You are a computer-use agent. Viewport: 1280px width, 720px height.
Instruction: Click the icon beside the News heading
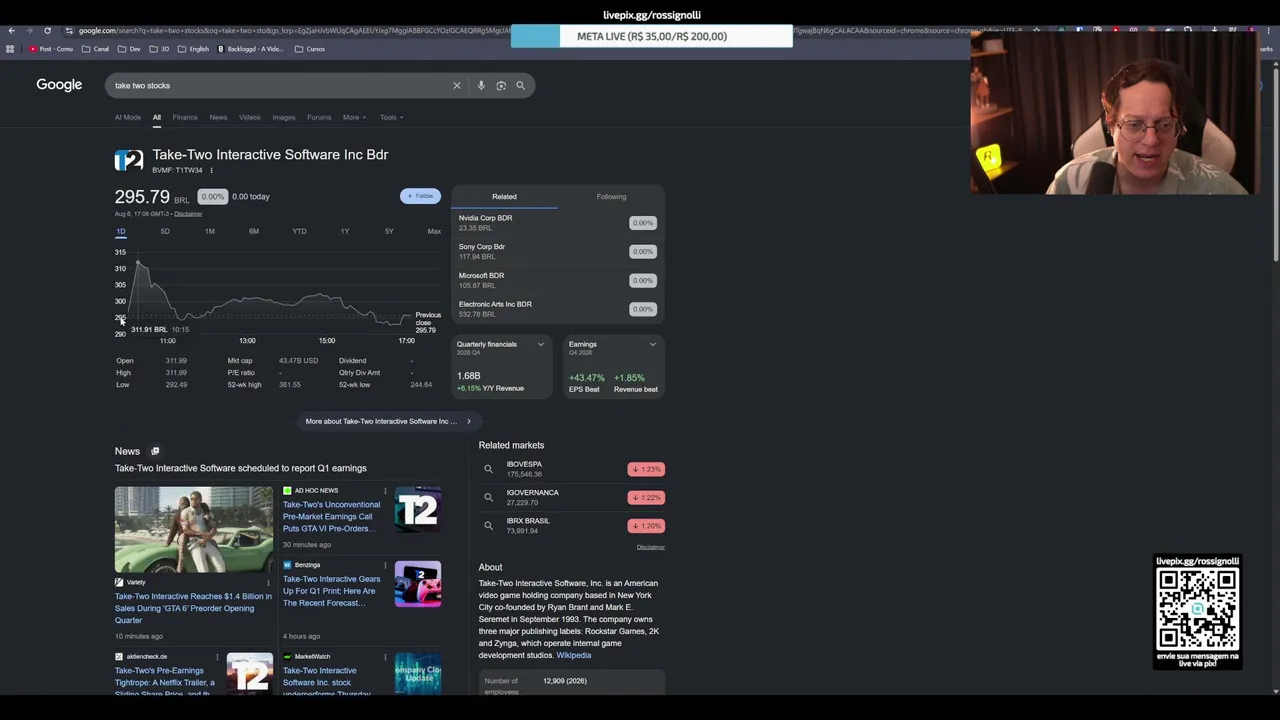pos(155,451)
